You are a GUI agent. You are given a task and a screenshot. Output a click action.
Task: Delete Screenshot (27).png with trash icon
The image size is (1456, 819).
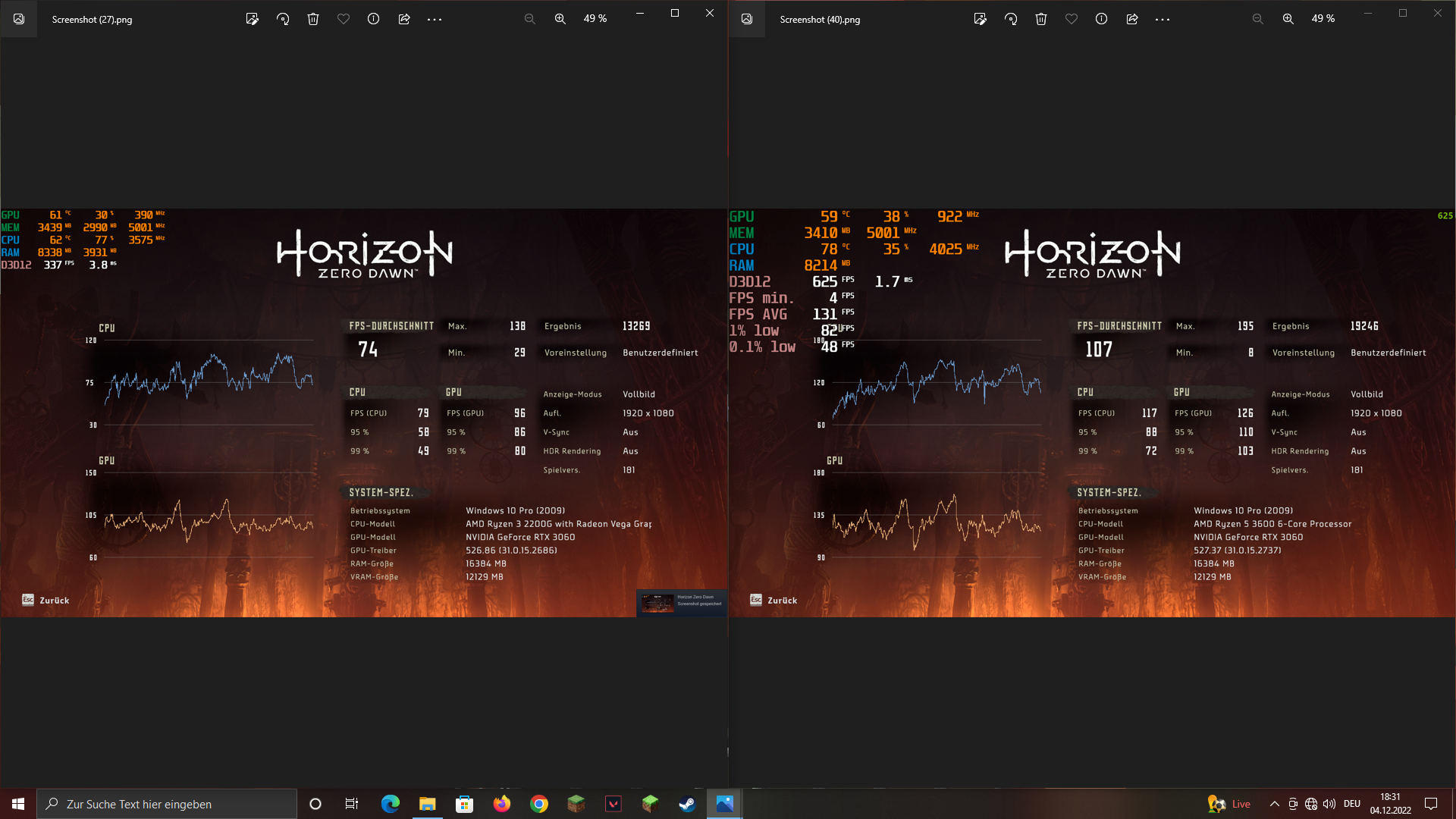coord(313,19)
